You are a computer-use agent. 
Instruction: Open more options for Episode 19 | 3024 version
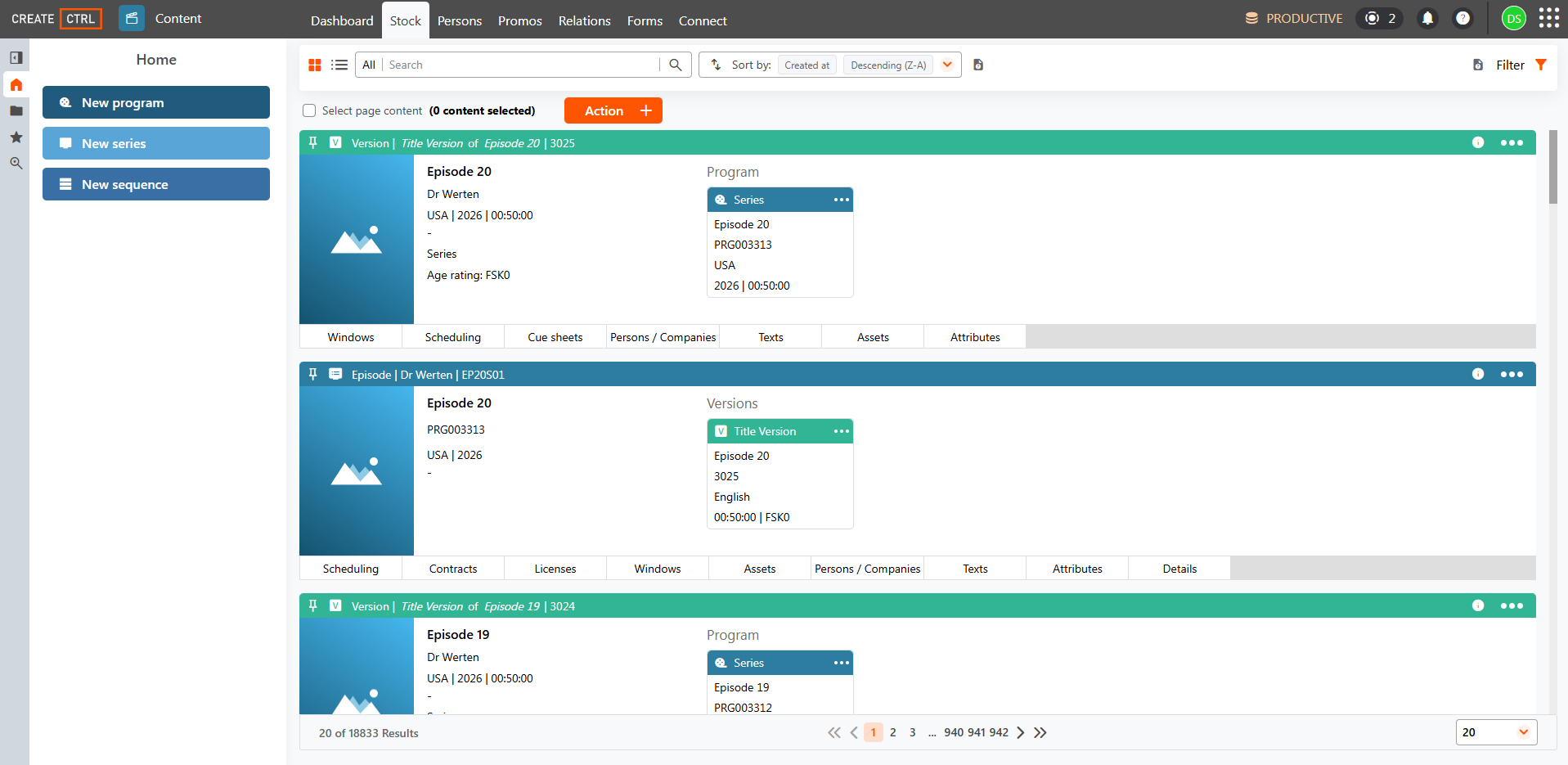pos(1512,605)
